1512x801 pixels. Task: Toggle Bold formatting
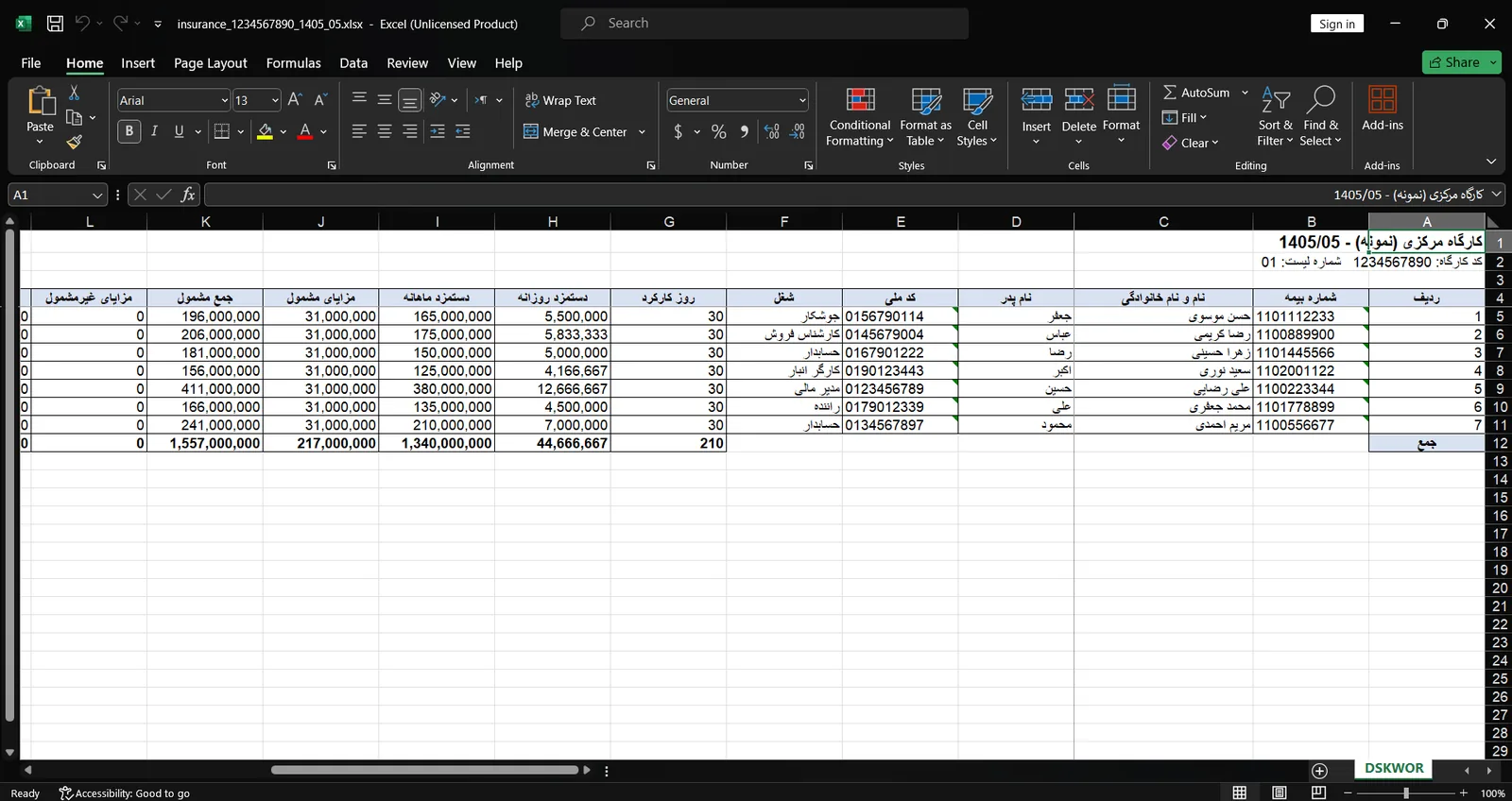pos(129,132)
